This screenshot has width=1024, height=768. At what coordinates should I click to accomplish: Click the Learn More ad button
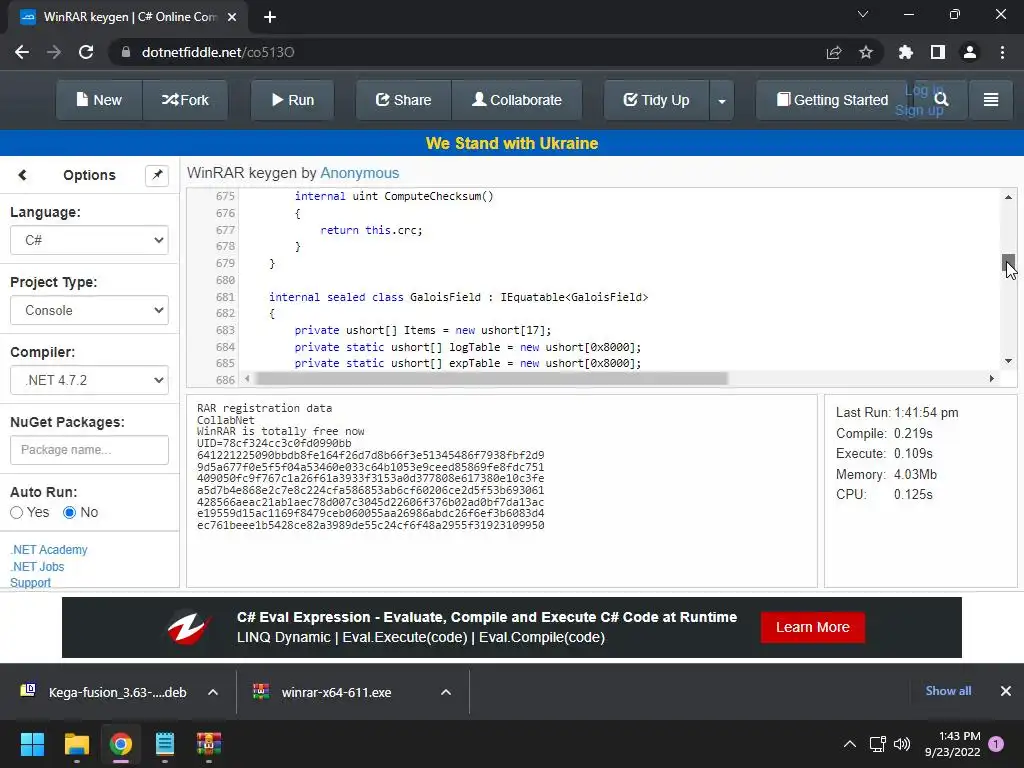(812, 627)
